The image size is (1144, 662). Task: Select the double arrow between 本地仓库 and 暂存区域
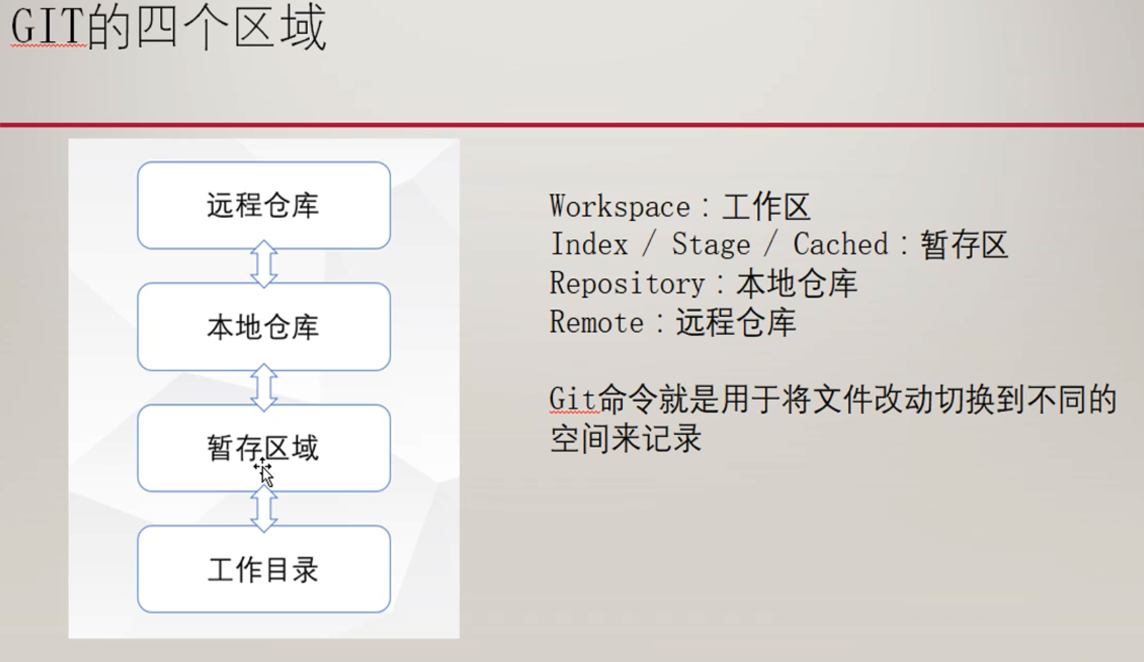[263, 387]
